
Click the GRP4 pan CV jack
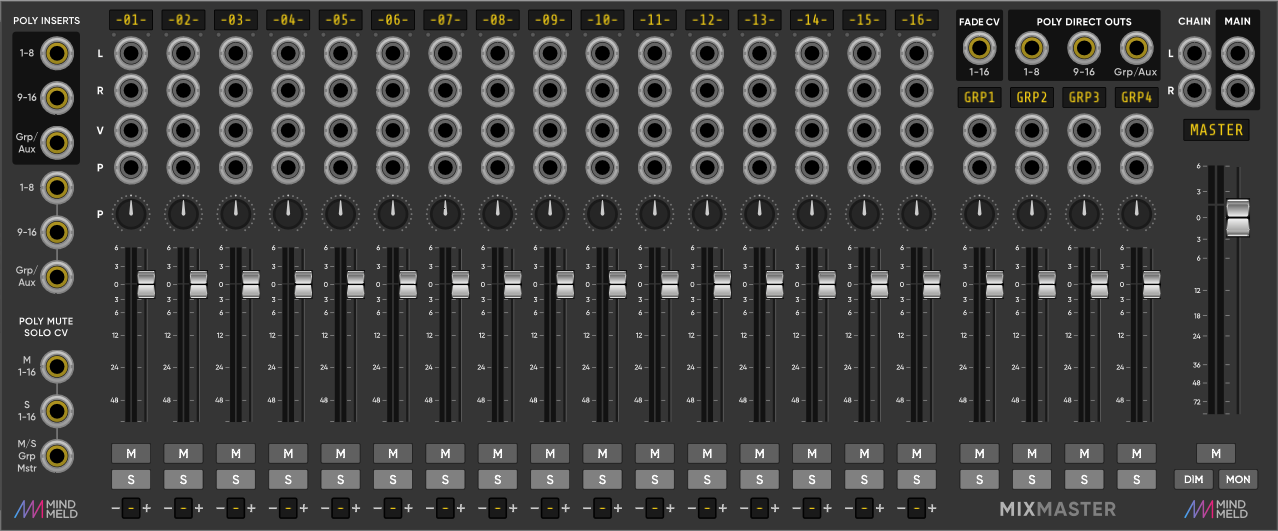(1135, 166)
